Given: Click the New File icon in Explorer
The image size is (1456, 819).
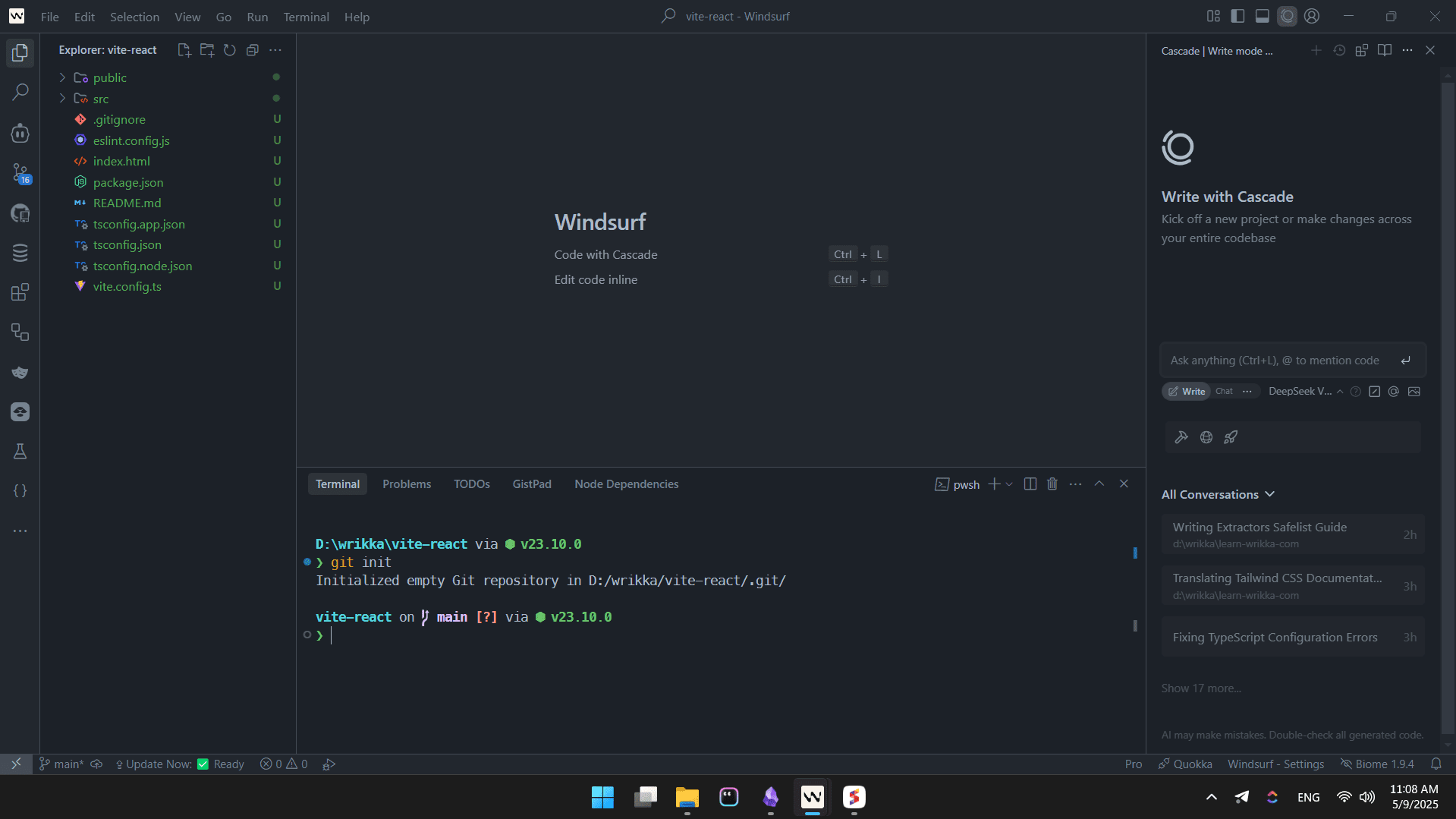Looking at the screenshot, I should 184,50.
